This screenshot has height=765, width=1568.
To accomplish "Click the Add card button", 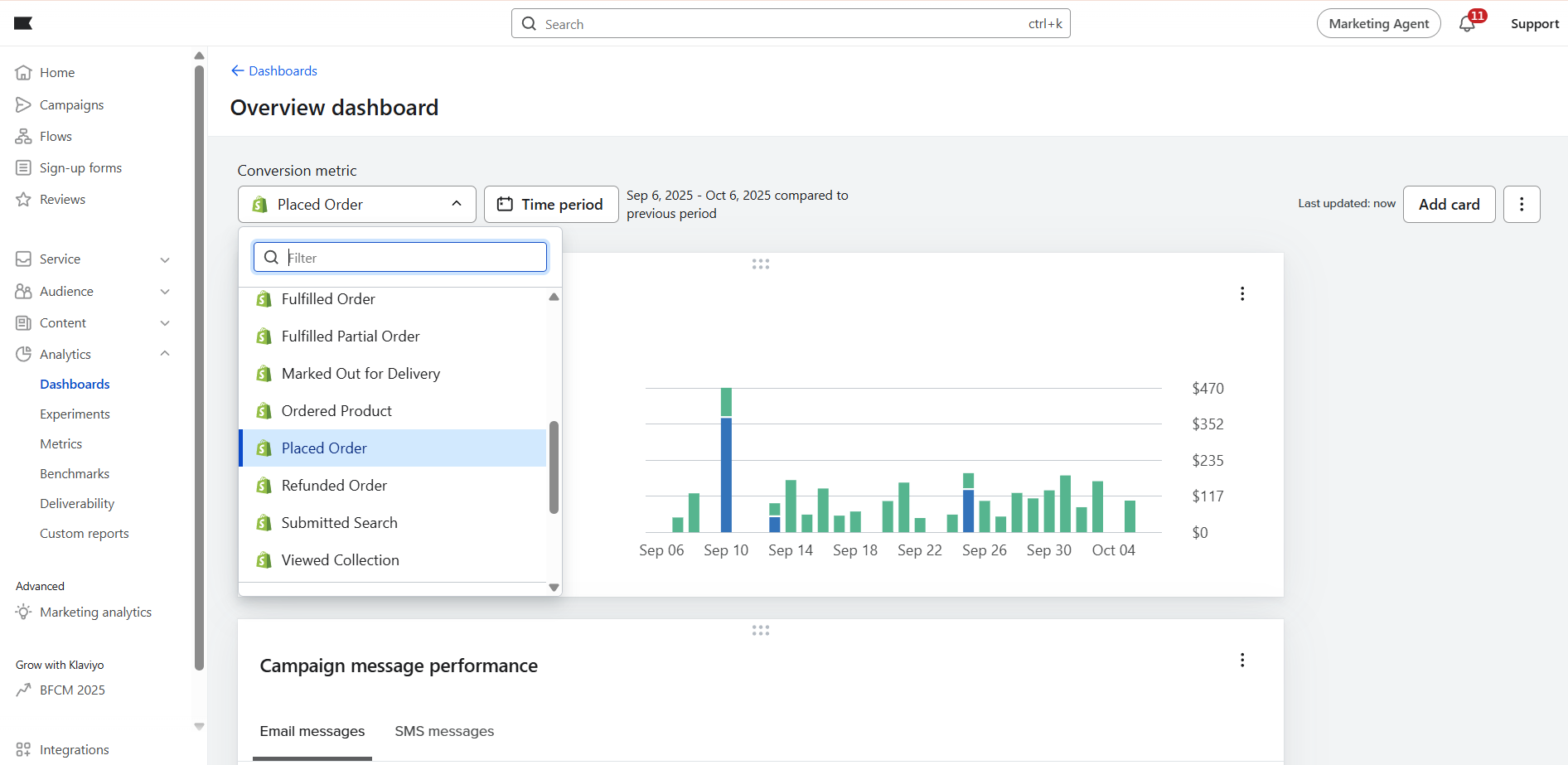I will (x=1448, y=205).
